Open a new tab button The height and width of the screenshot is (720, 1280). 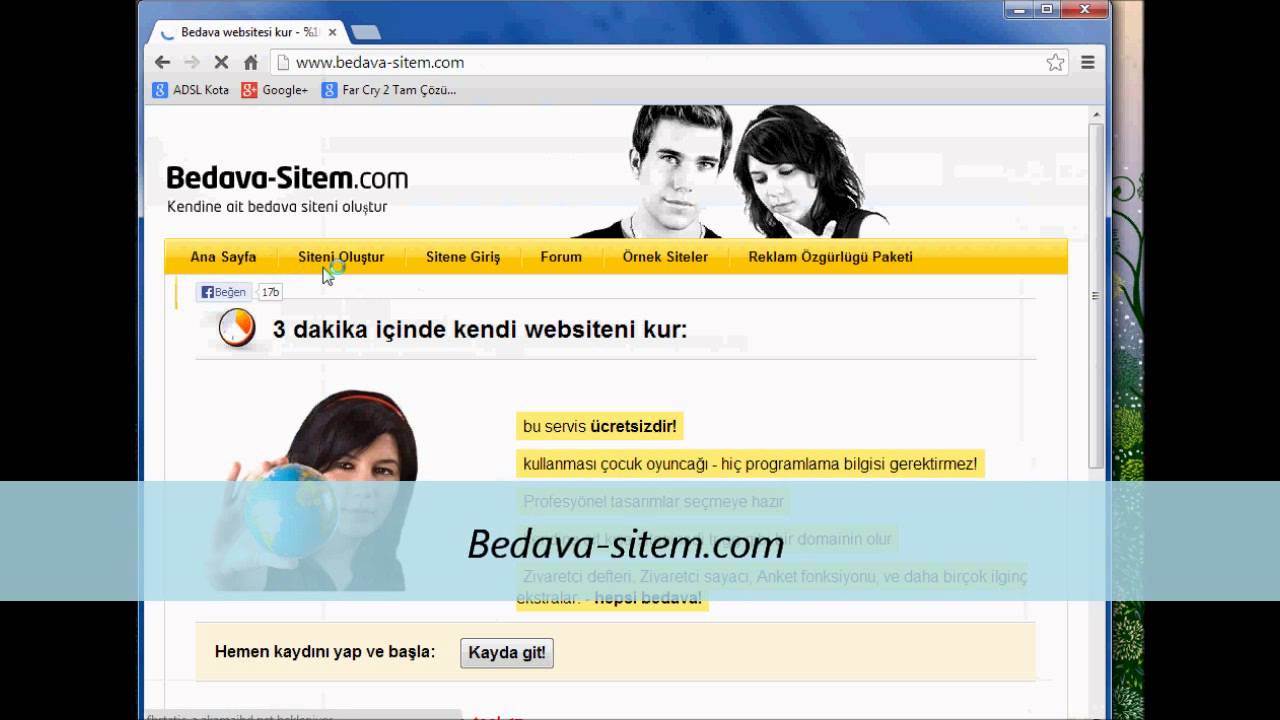click(x=365, y=32)
